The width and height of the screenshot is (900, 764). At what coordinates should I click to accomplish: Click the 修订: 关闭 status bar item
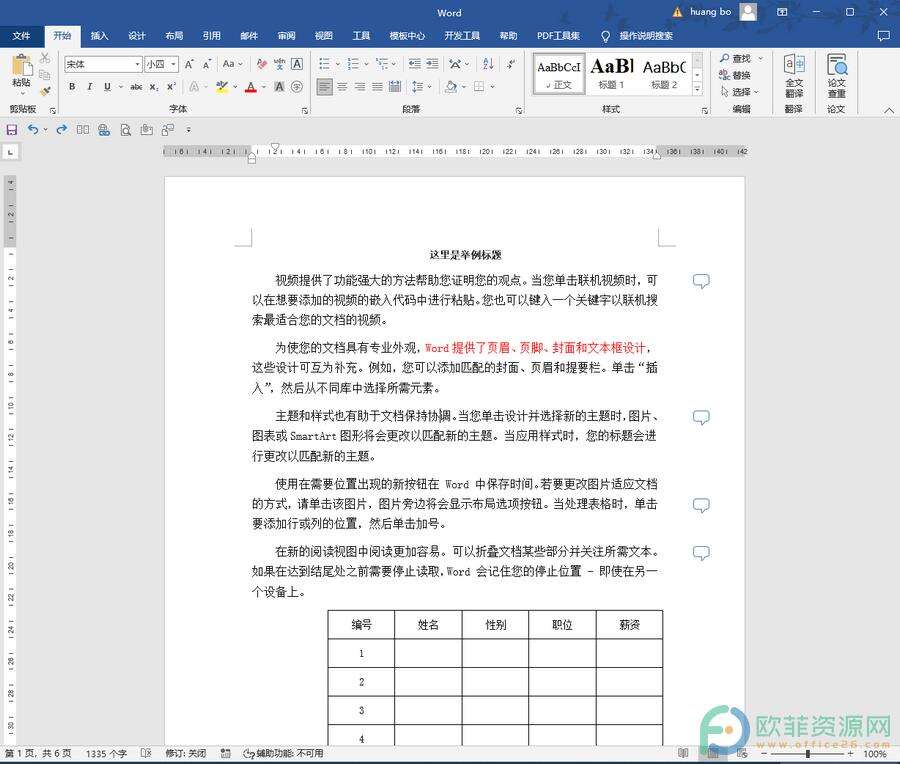pos(185,753)
